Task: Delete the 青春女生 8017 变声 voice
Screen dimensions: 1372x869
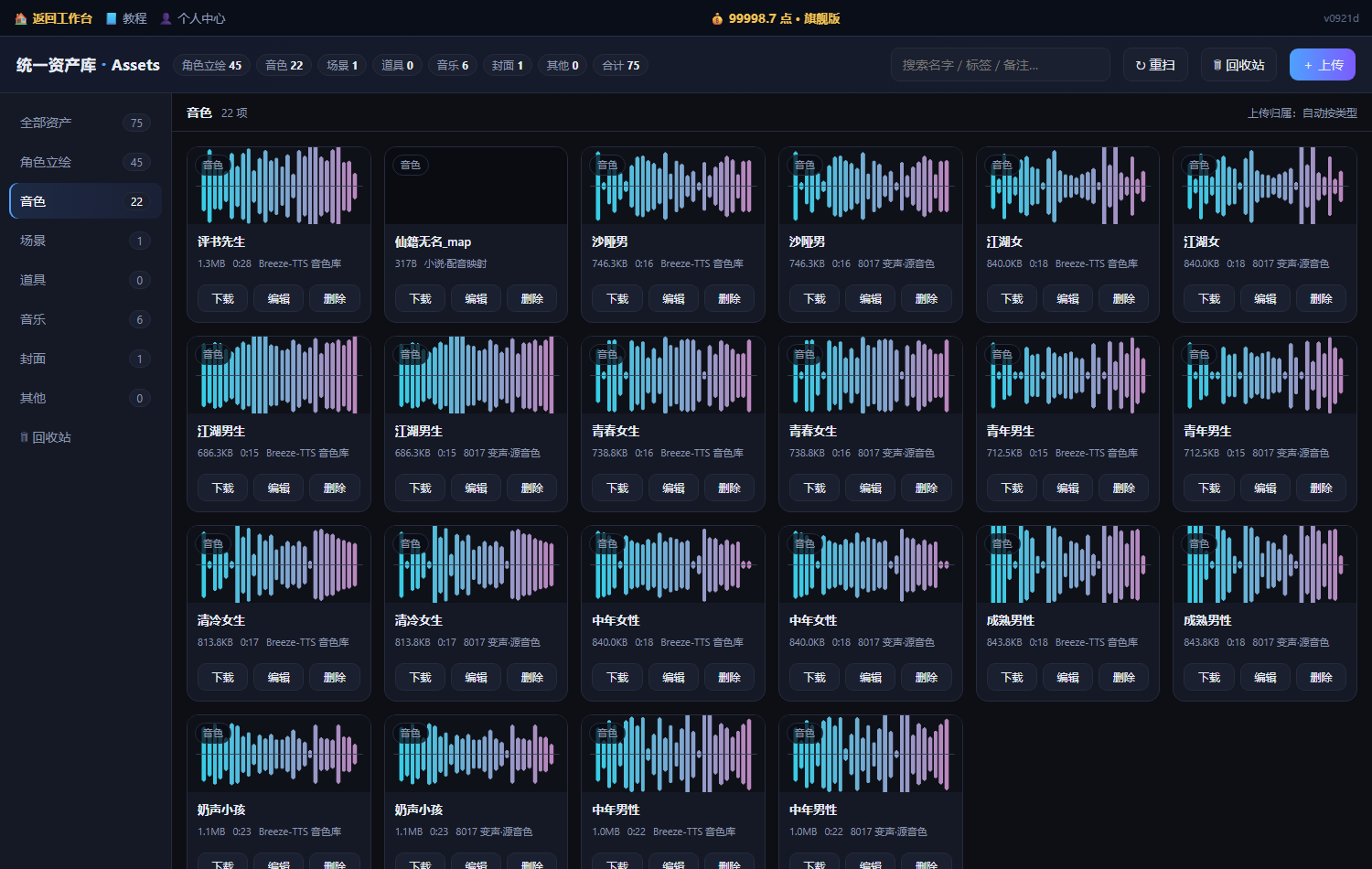Action: 927,488
